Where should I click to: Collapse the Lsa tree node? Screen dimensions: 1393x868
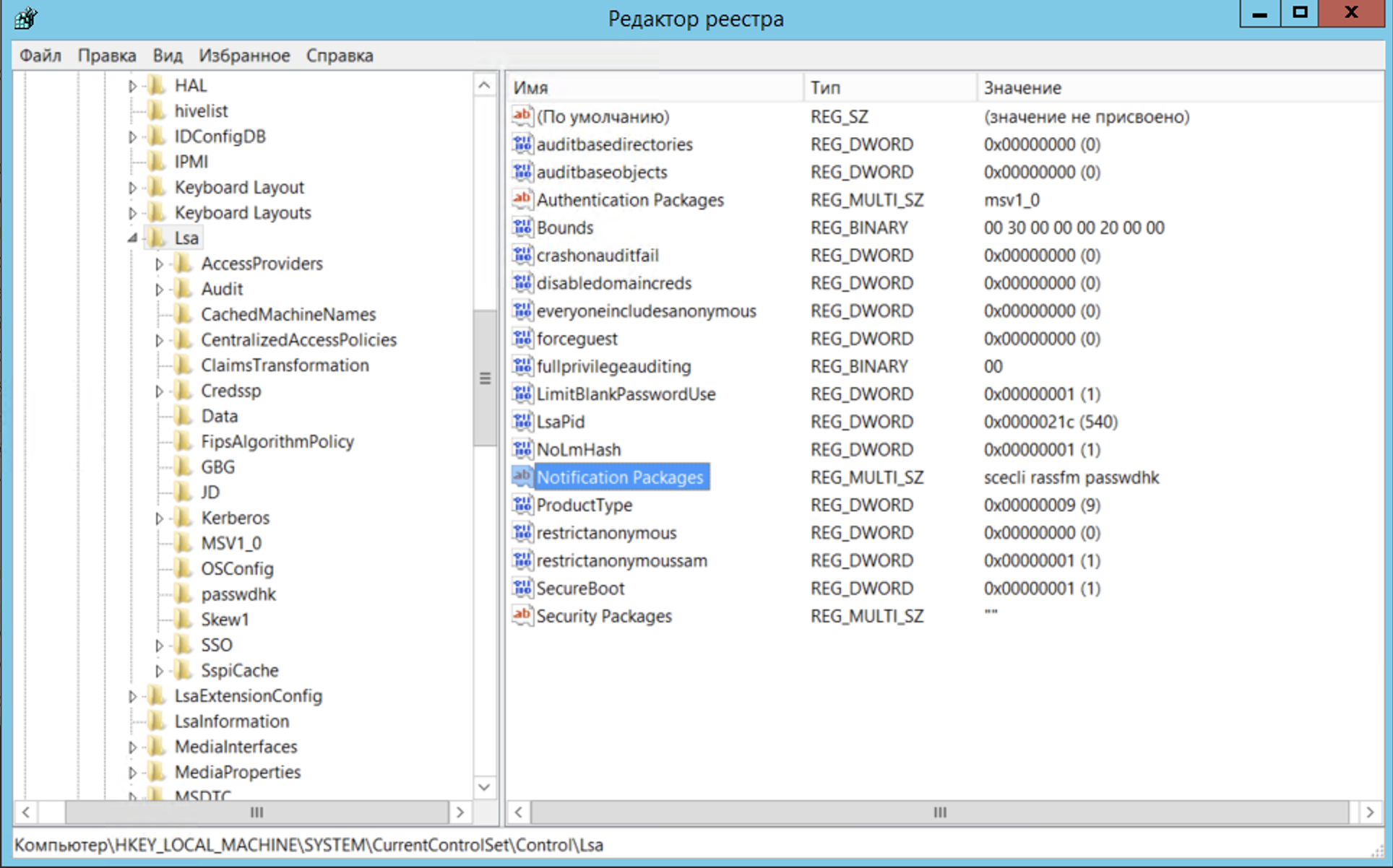coord(132,238)
